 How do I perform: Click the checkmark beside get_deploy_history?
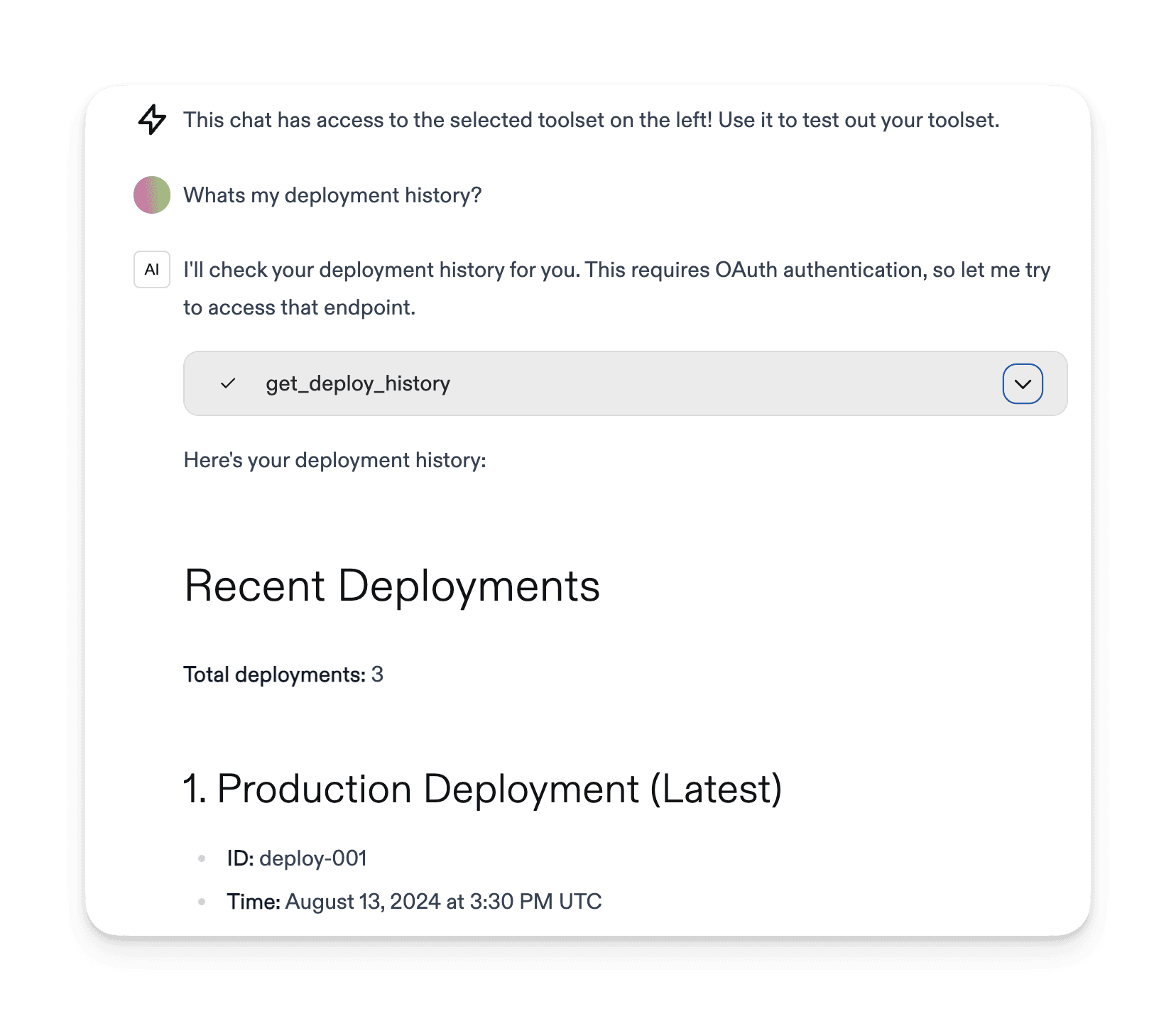coord(228,383)
